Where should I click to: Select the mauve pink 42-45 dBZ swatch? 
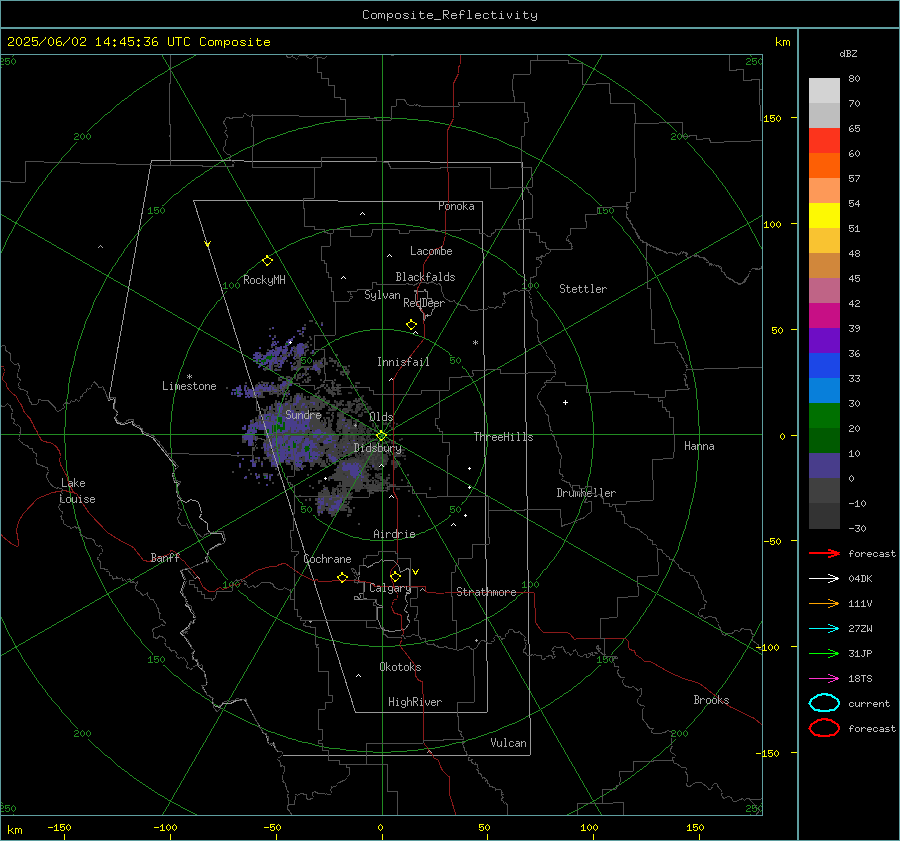point(824,290)
